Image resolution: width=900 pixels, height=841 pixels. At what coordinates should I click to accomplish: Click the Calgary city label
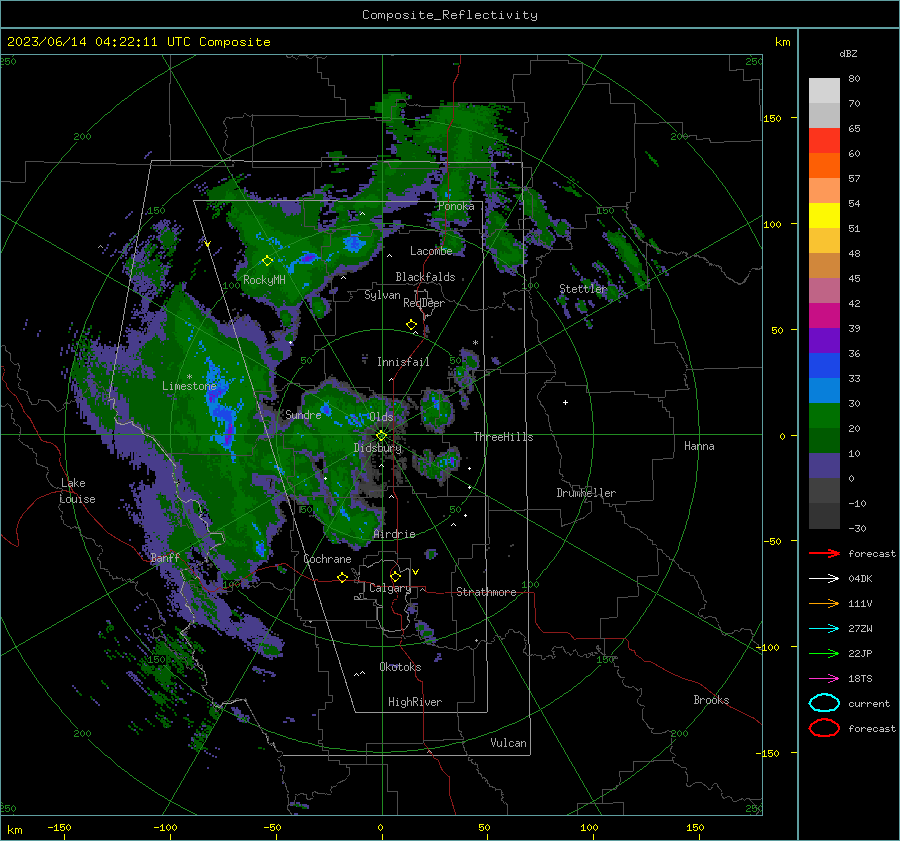coord(390,588)
